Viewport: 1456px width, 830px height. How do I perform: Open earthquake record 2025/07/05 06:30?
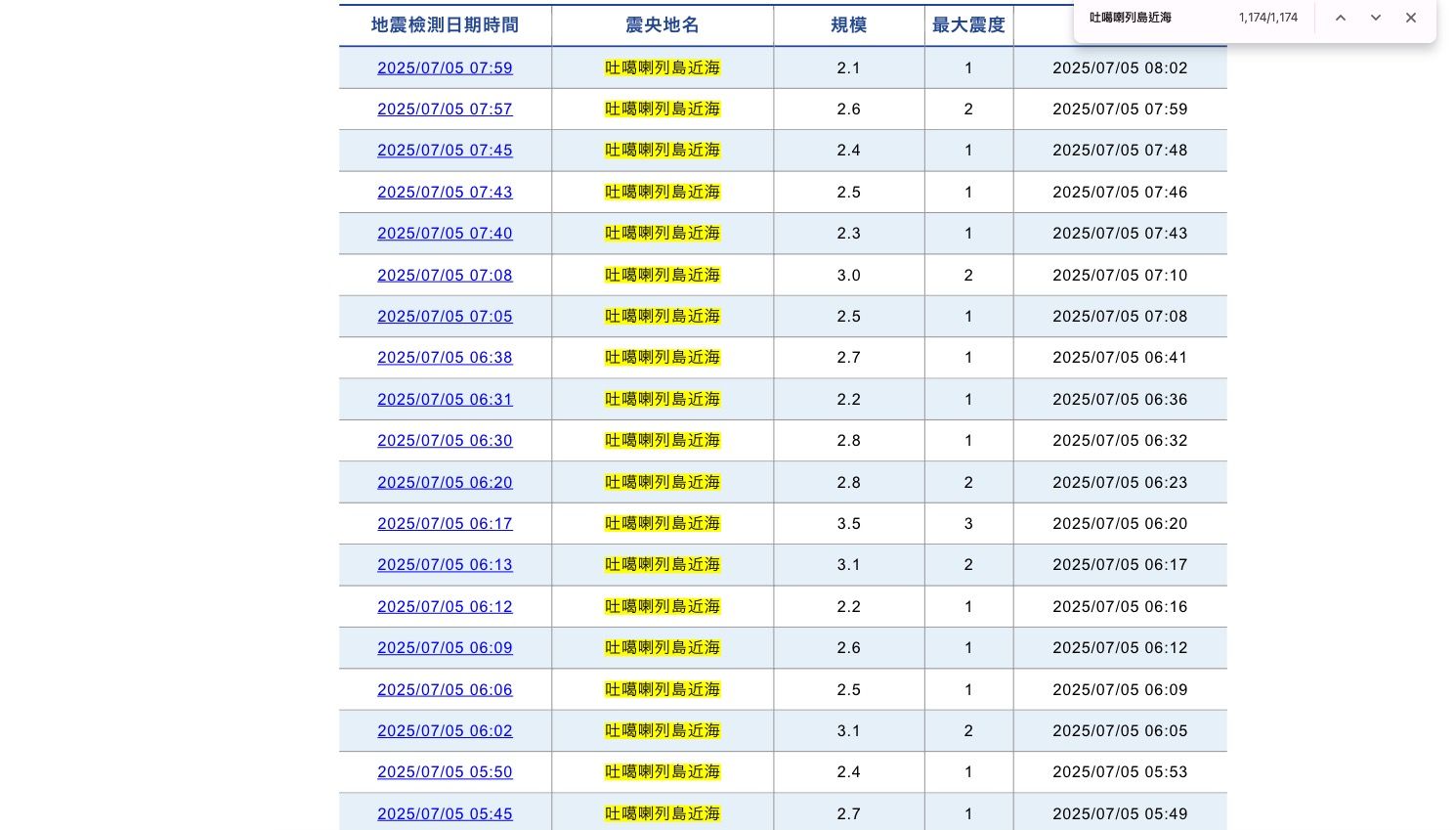(445, 440)
